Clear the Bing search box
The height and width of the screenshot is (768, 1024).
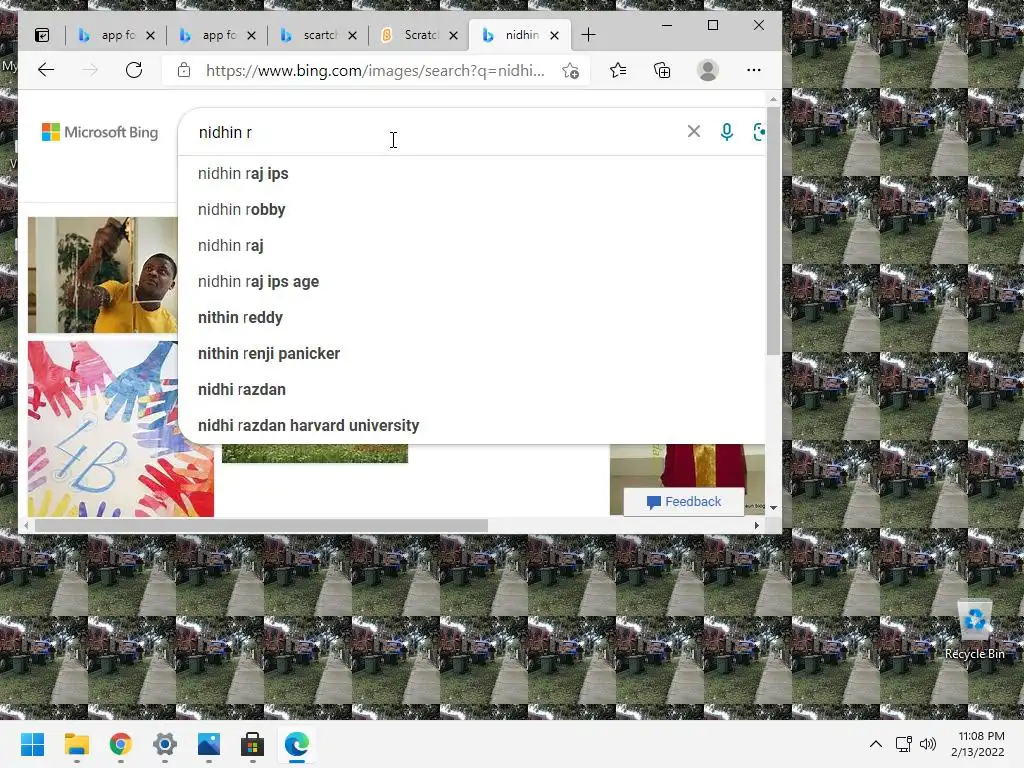pos(694,131)
